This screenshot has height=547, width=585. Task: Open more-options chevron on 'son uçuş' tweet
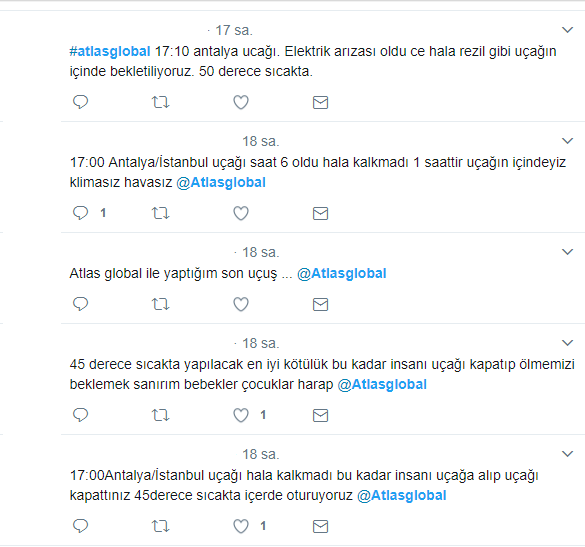(x=567, y=252)
